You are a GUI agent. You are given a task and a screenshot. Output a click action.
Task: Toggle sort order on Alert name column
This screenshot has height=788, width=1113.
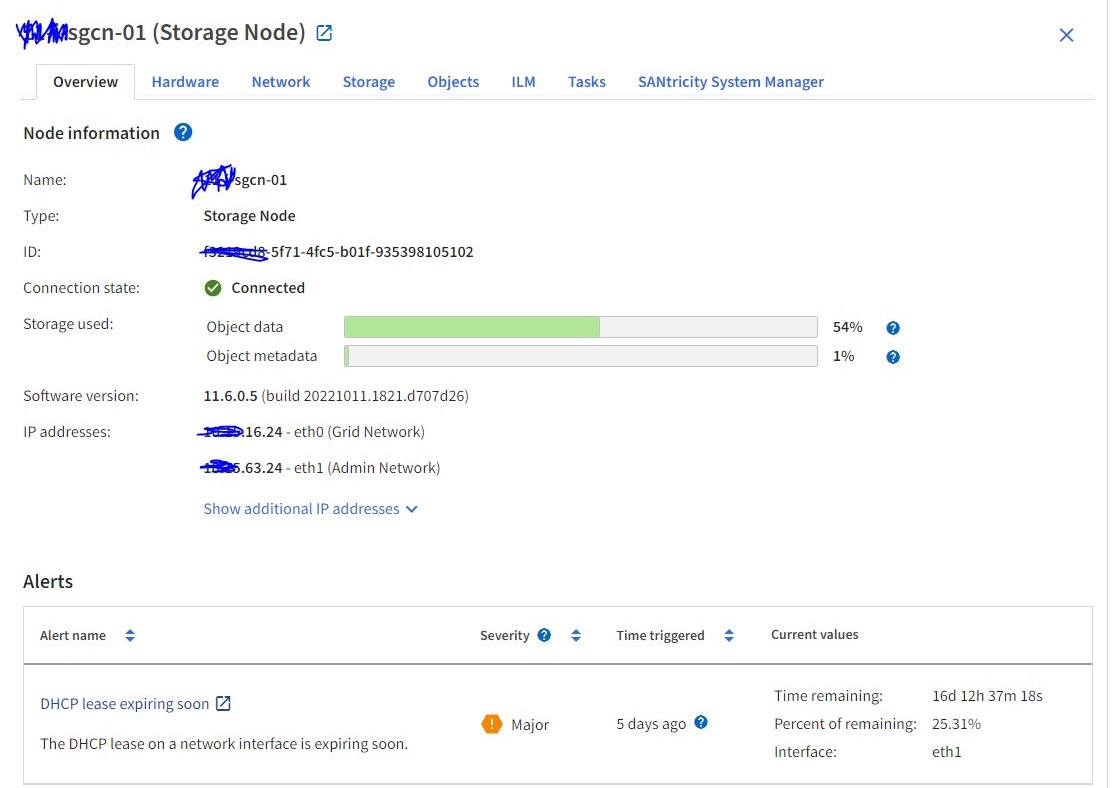(x=130, y=634)
